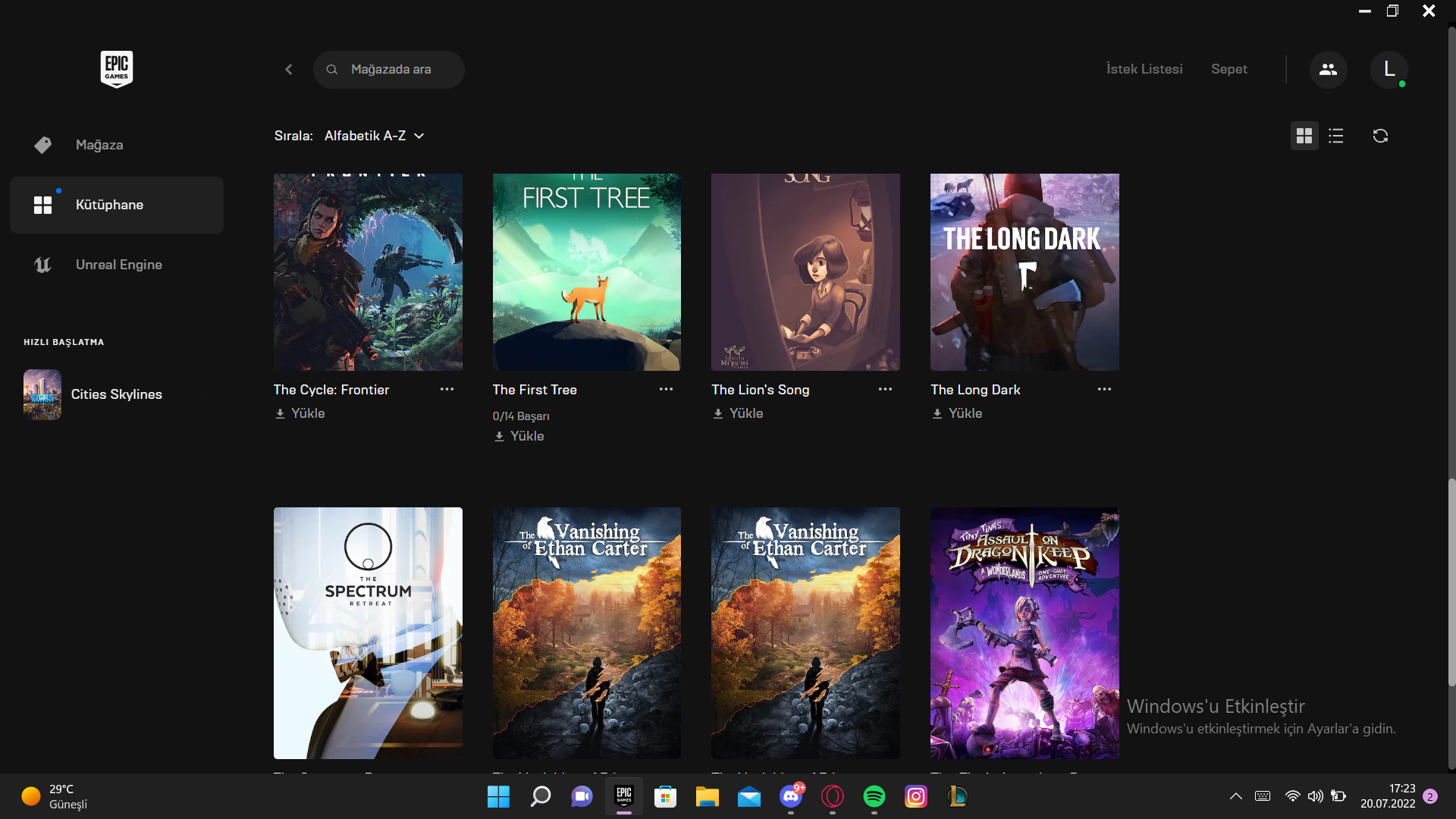The image size is (1456, 819).
Task: Open Unreal Engine section
Action: point(117,265)
